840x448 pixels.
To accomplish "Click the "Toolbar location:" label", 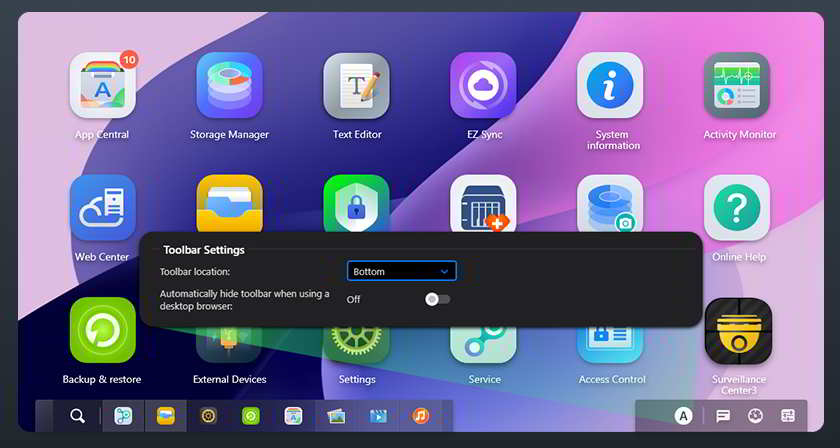I will (x=195, y=272).
